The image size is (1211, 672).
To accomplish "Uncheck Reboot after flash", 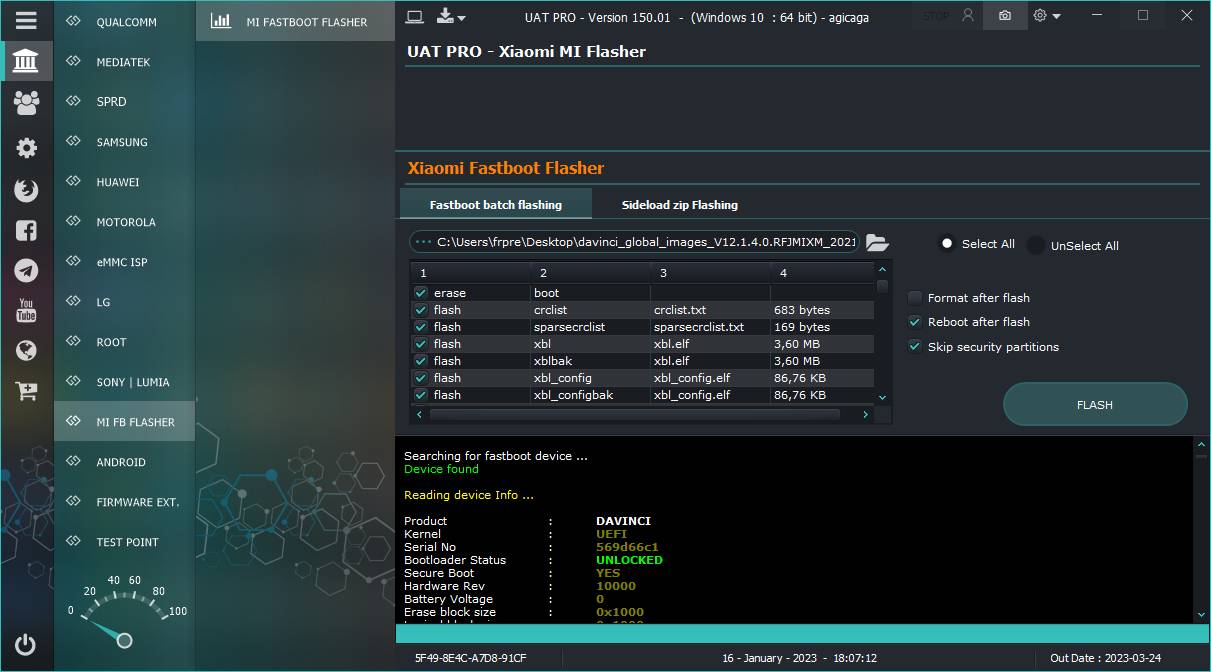I will [x=915, y=322].
